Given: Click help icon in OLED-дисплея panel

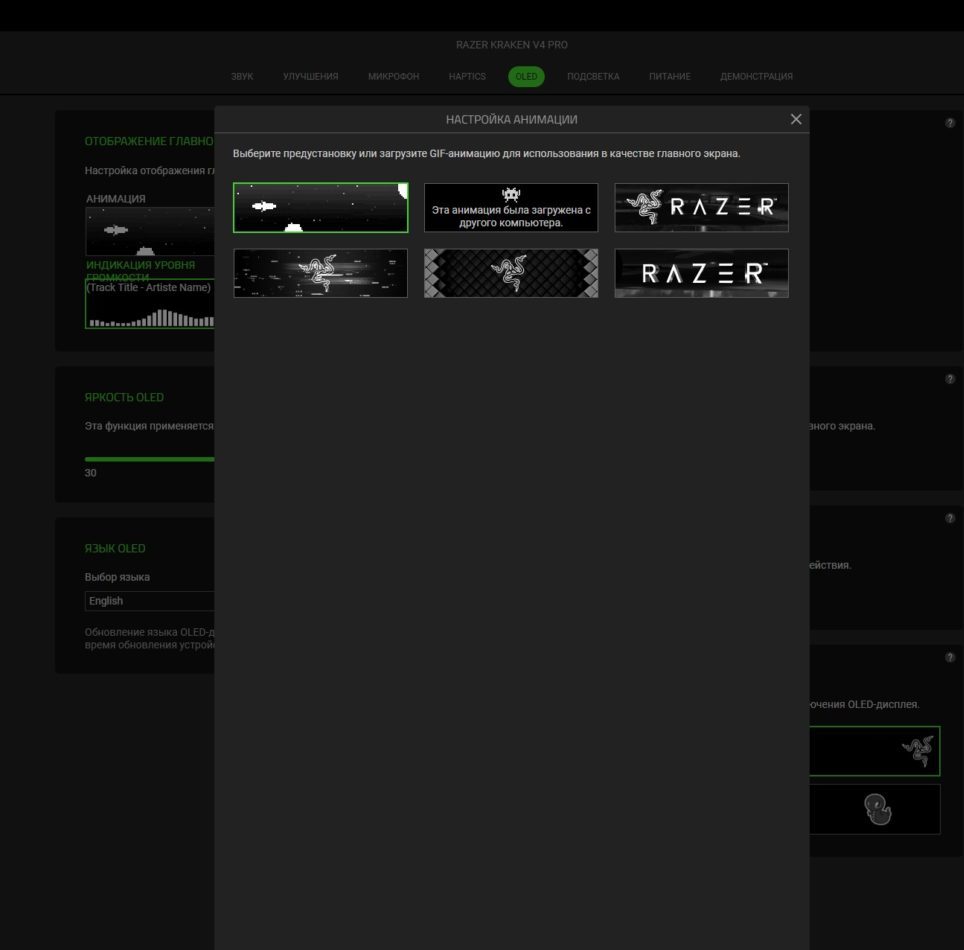Looking at the screenshot, I should tap(950, 657).
